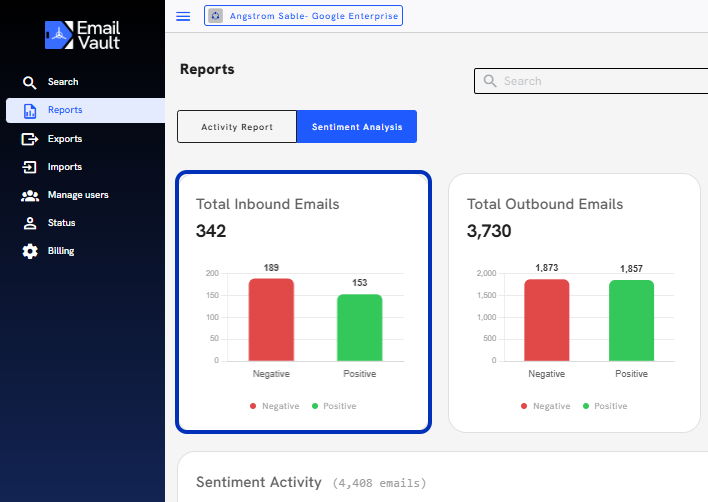Switch to the Activity Report tab

(237, 127)
